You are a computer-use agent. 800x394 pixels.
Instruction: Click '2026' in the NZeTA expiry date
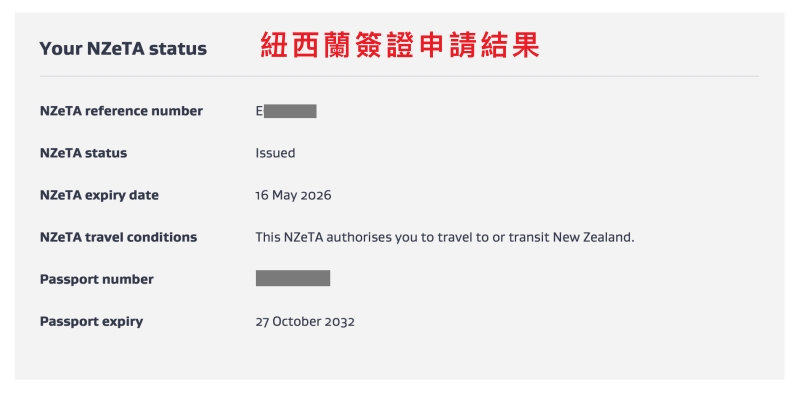click(x=315, y=195)
